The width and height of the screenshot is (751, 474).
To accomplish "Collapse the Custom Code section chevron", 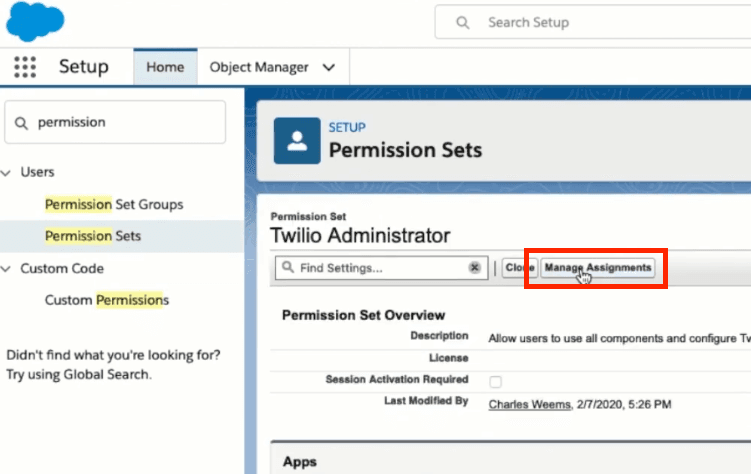I will [x=6, y=269].
